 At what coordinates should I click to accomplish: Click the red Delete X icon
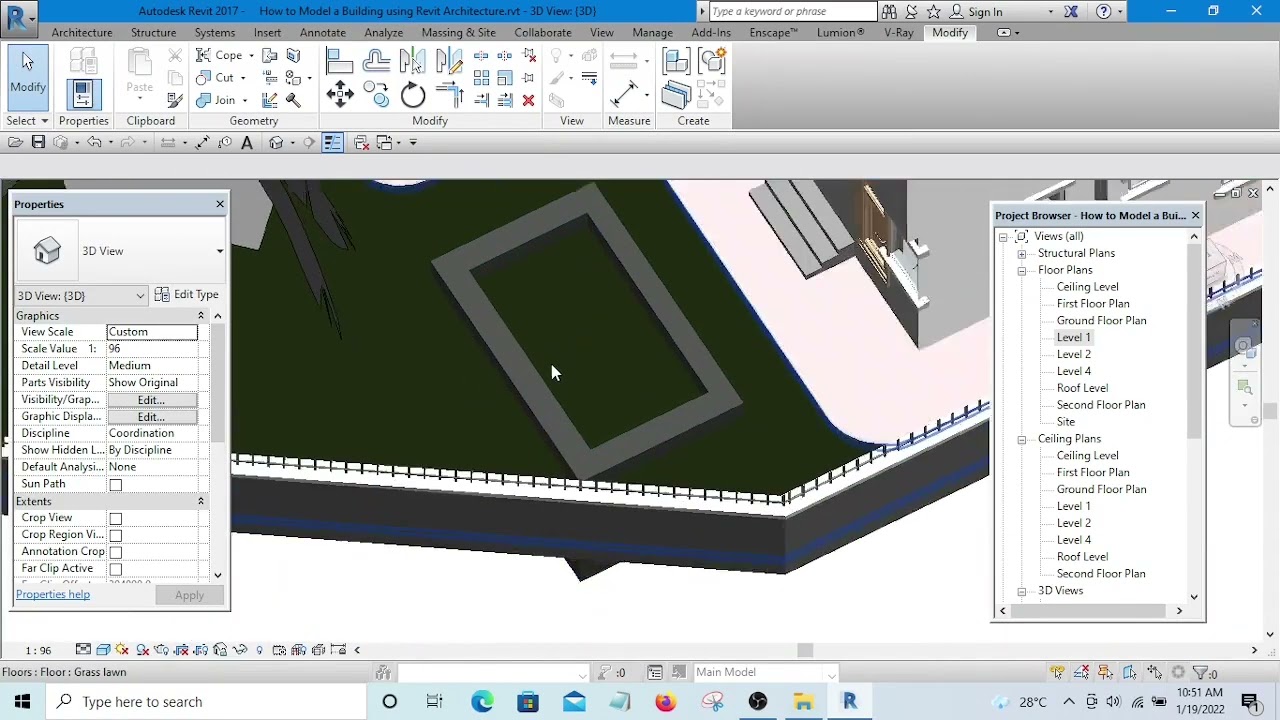[528, 100]
